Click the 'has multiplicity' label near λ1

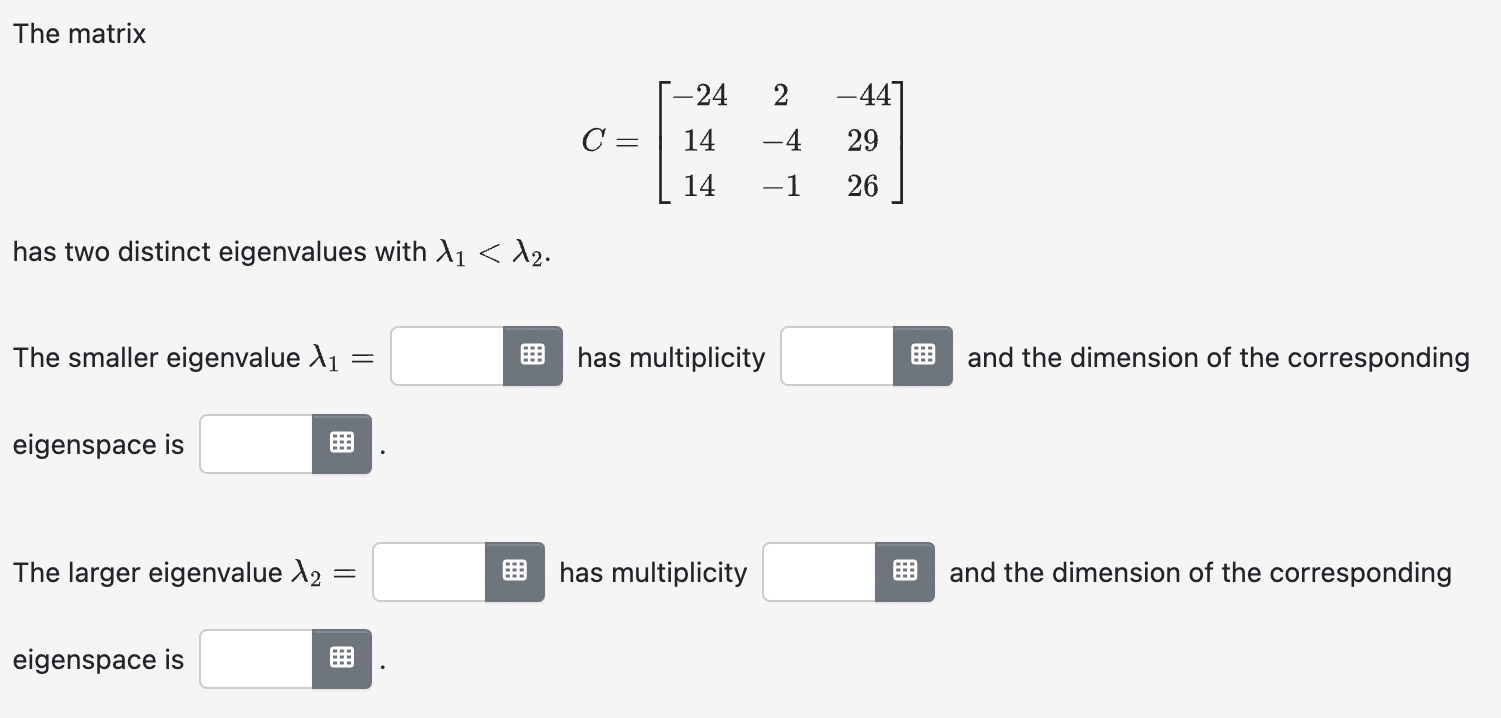coord(670,357)
